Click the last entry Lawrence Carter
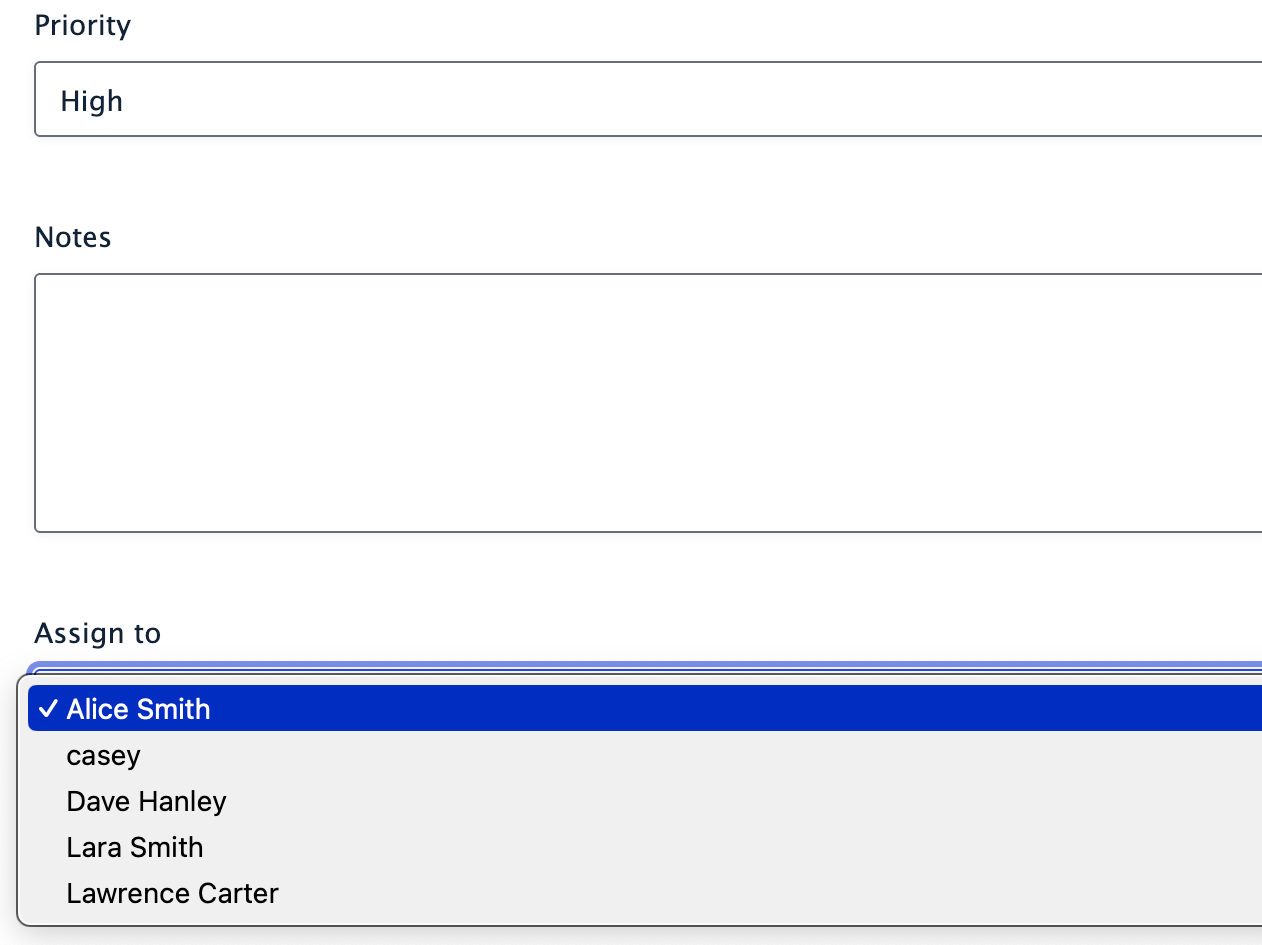Screen dimensions: 1262x945 coord(172,892)
